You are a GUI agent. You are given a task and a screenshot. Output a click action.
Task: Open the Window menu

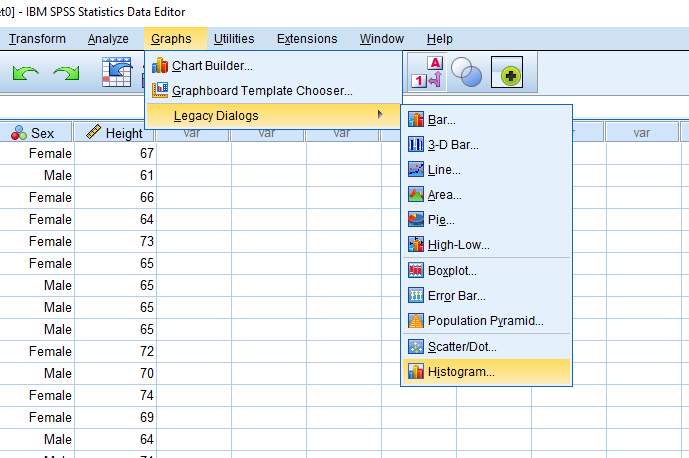pyautogui.click(x=382, y=39)
